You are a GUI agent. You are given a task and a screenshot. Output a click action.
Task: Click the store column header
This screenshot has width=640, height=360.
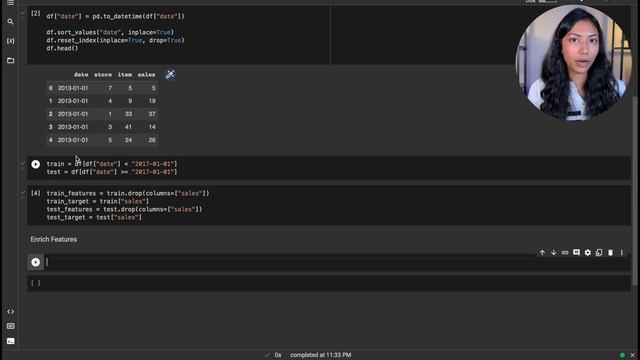coord(103,75)
